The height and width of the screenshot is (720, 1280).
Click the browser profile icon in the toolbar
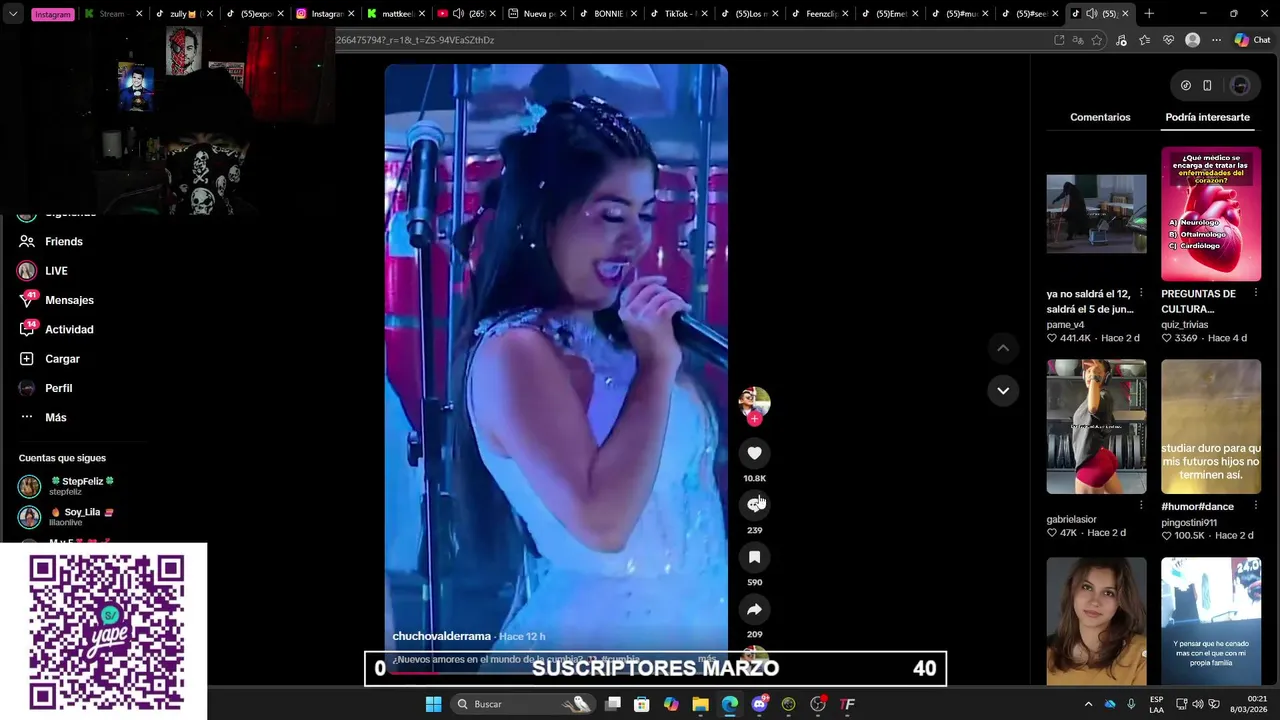(1192, 40)
